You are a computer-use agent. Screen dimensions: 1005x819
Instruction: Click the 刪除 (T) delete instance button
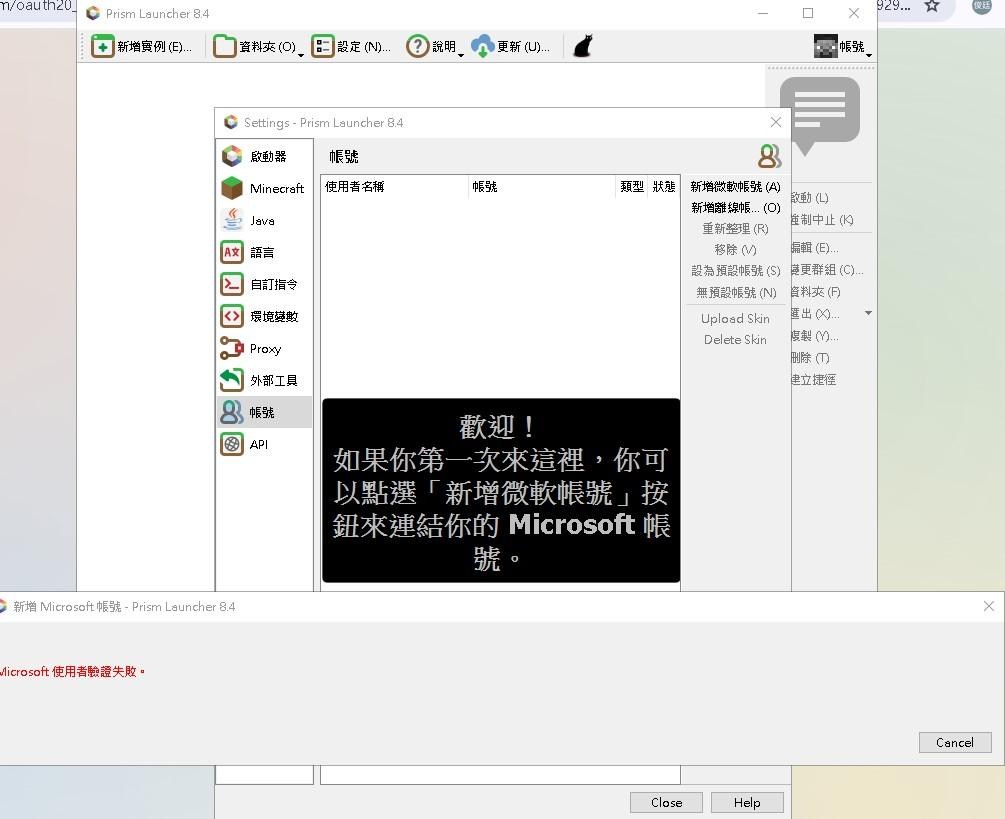pyautogui.click(x=811, y=358)
